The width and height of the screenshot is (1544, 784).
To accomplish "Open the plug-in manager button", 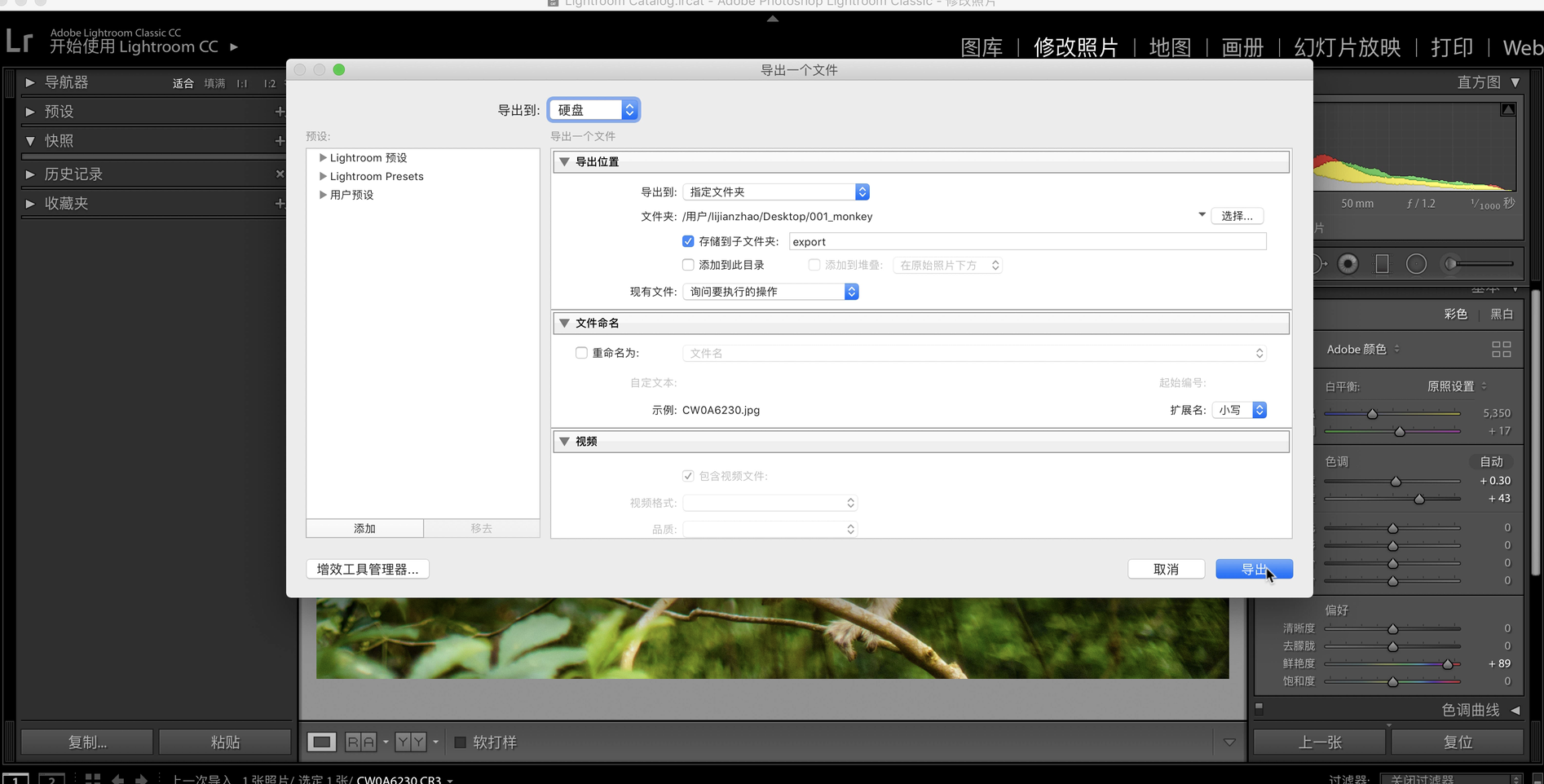I will click(x=368, y=569).
